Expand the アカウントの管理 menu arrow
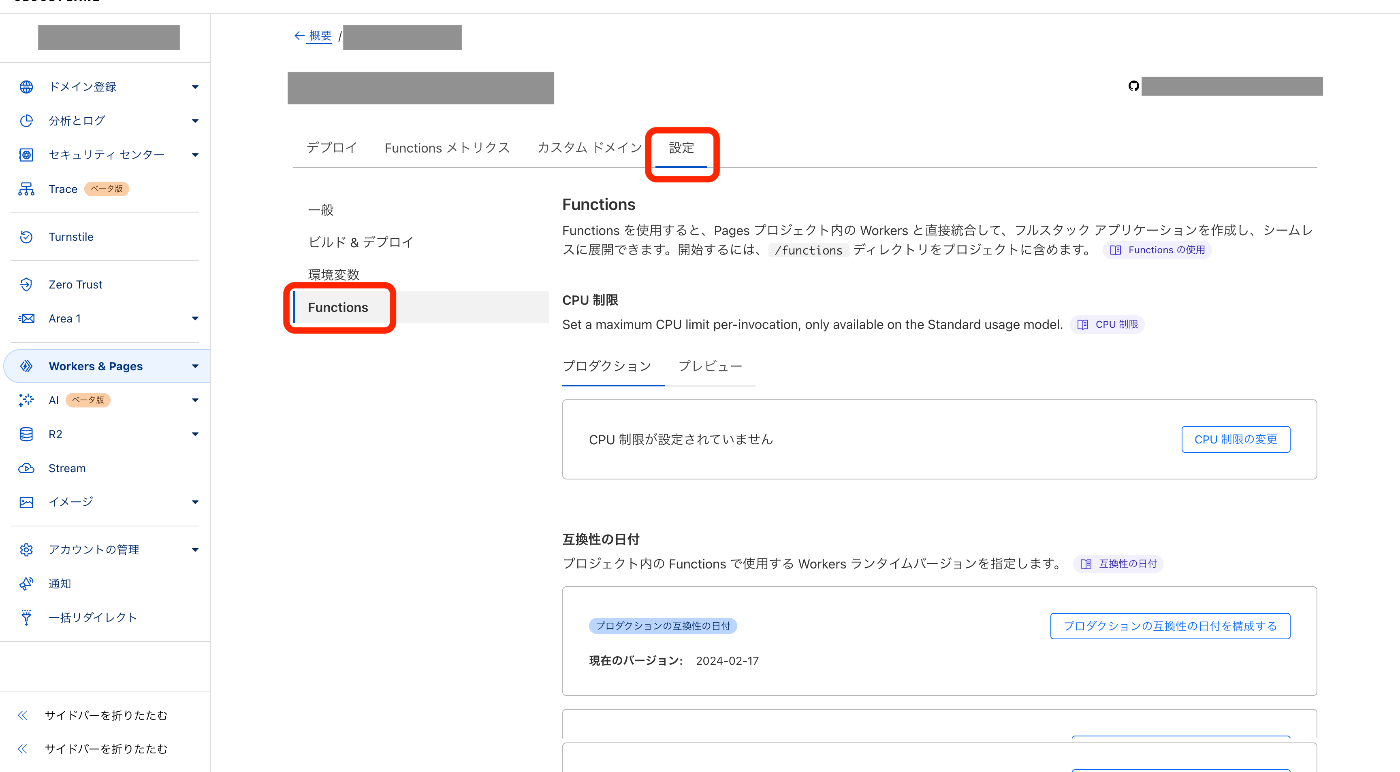This screenshot has width=1400, height=772. 195,550
